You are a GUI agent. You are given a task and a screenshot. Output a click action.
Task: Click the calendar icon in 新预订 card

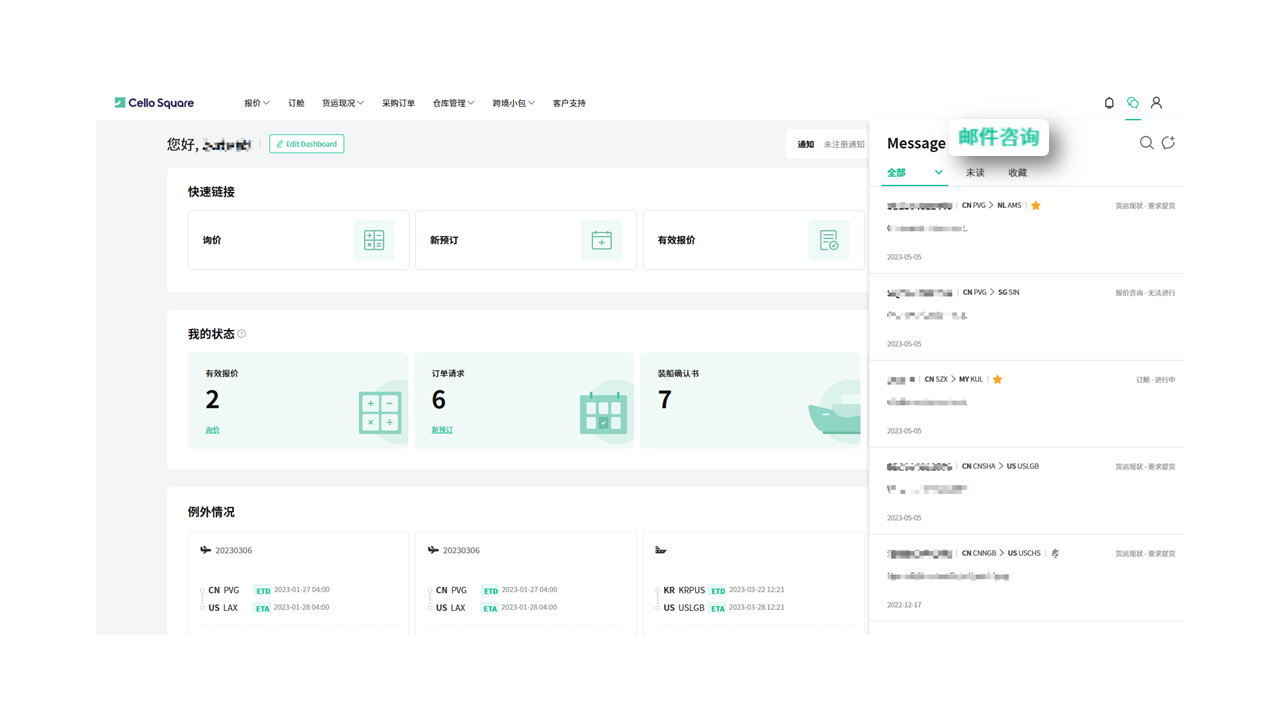[x=601, y=240]
